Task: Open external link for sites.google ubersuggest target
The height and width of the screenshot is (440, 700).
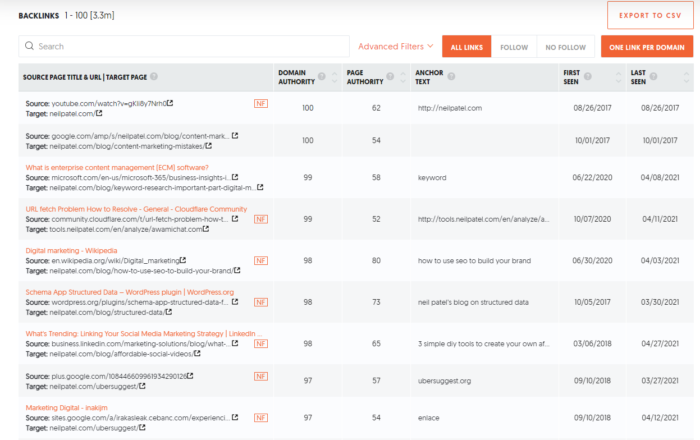Action: pyautogui.click(x=142, y=428)
